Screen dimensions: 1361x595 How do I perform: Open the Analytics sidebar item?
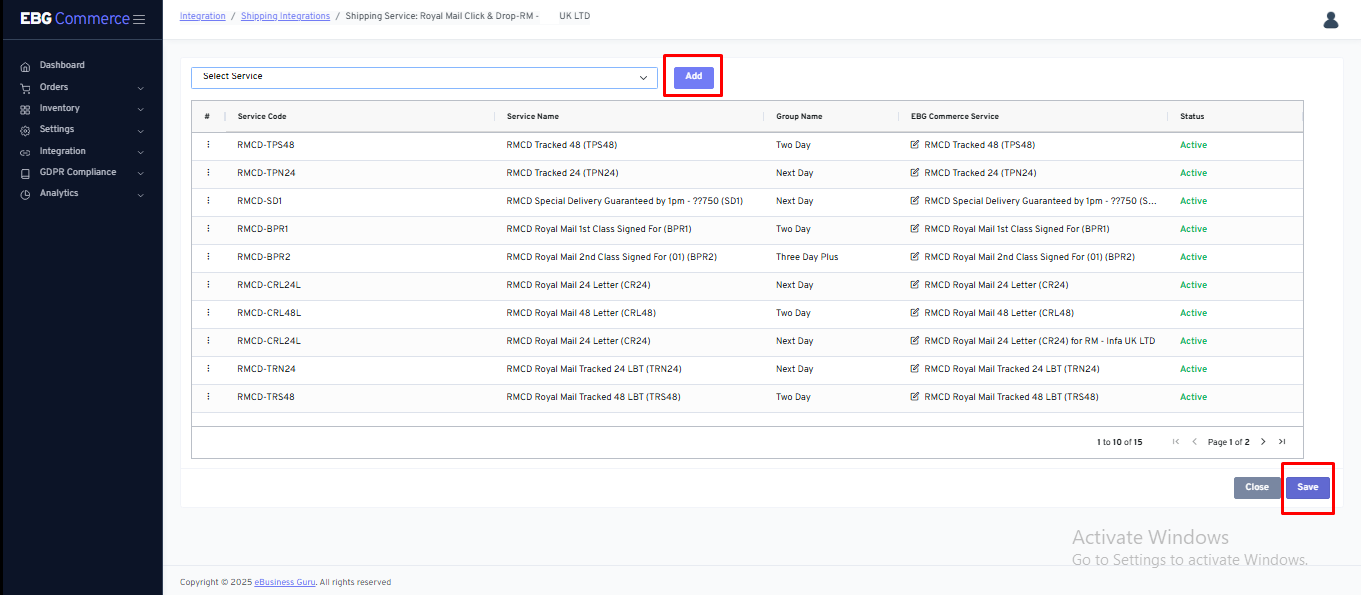pyautogui.click(x=59, y=193)
